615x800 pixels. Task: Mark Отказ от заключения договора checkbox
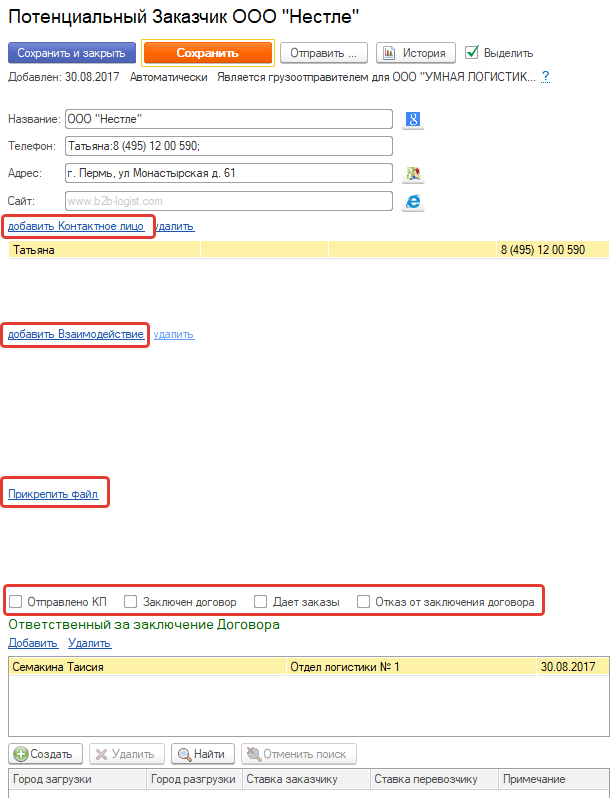tap(363, 602)
